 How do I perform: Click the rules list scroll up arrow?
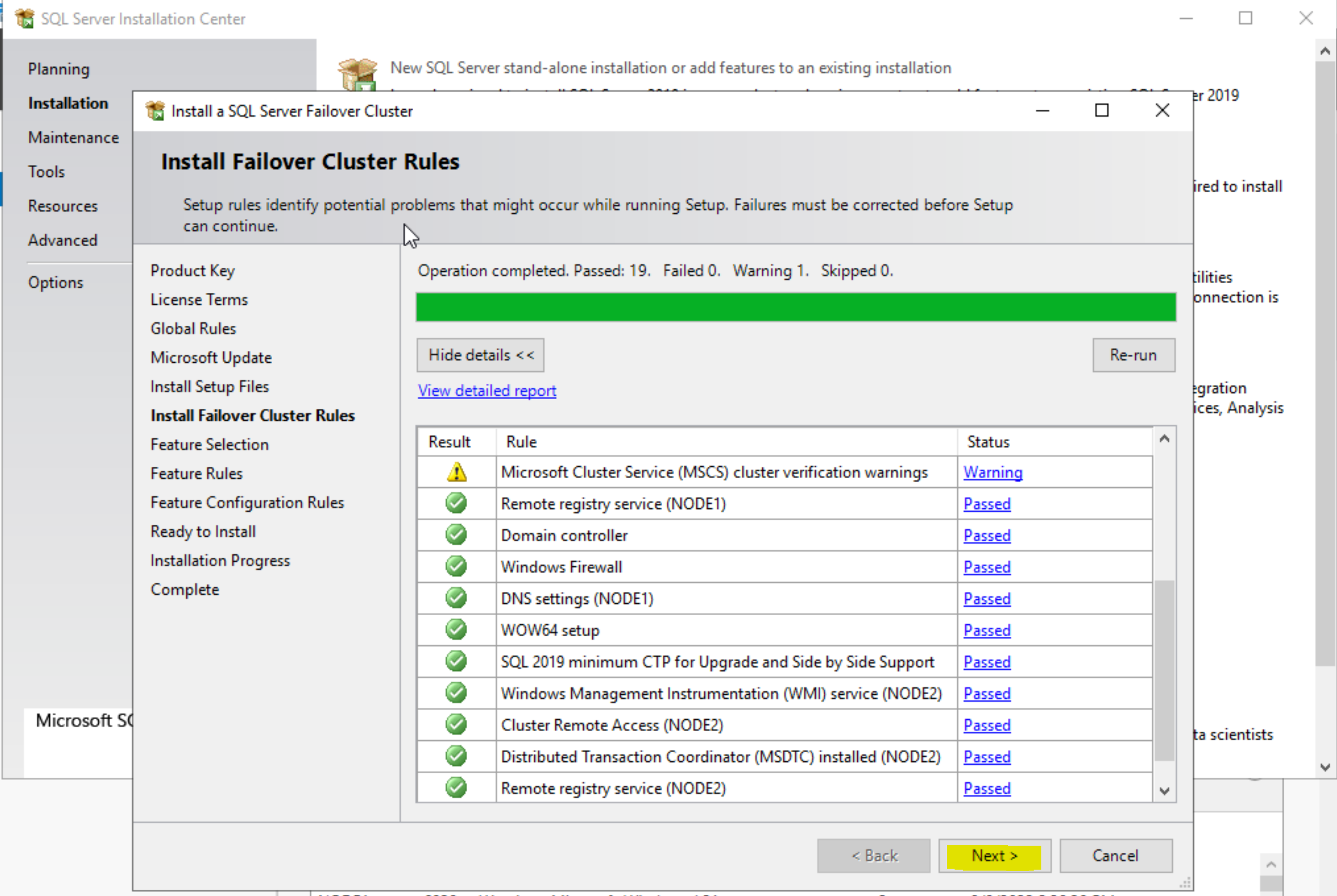pos(1164,439)
